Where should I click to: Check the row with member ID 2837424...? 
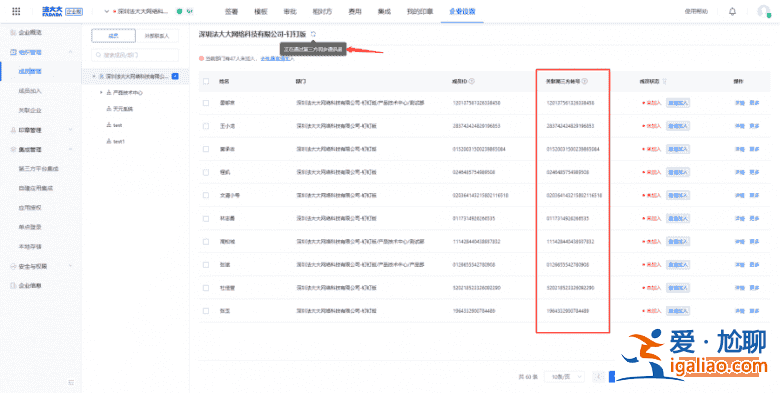tap(206, 126)
